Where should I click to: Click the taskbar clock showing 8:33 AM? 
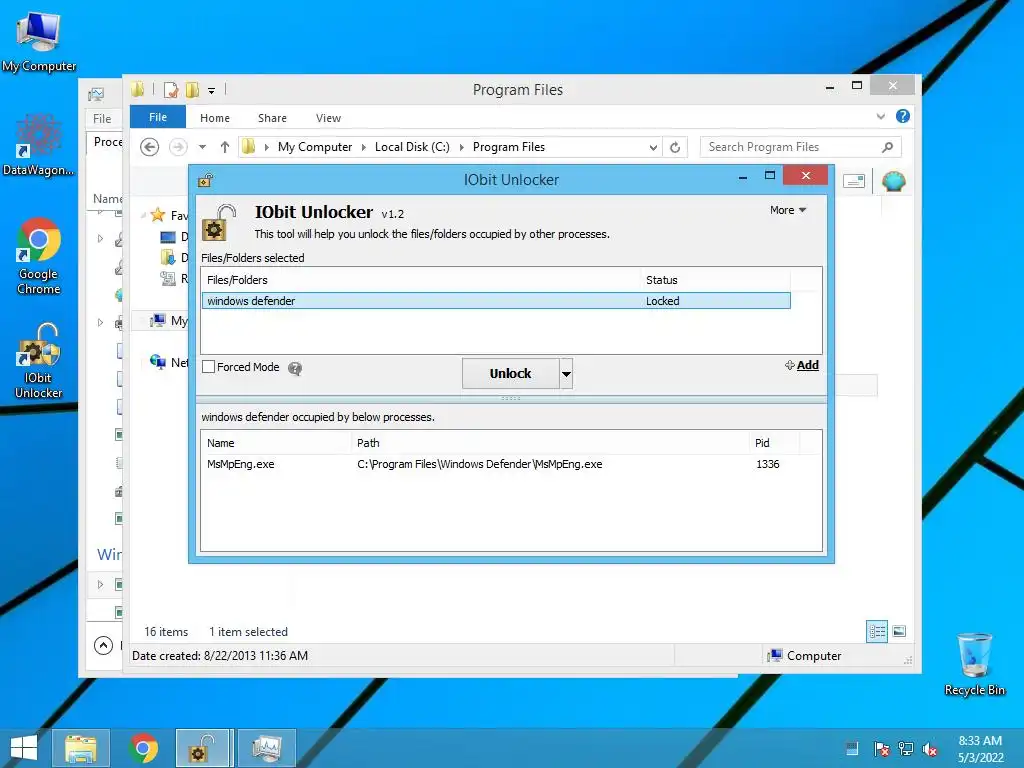[980, 749]
